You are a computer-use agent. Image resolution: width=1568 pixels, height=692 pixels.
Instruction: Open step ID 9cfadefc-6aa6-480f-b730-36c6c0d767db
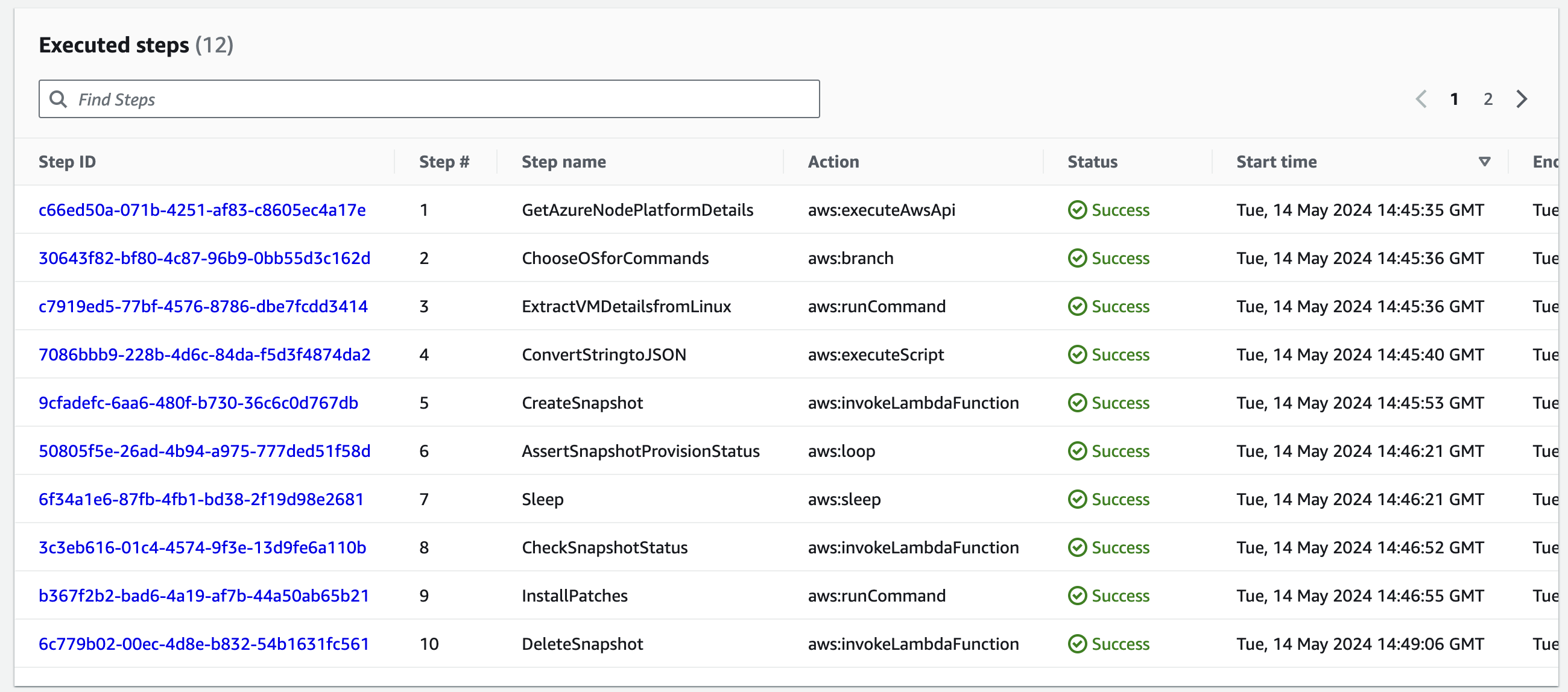click(198, 403)
